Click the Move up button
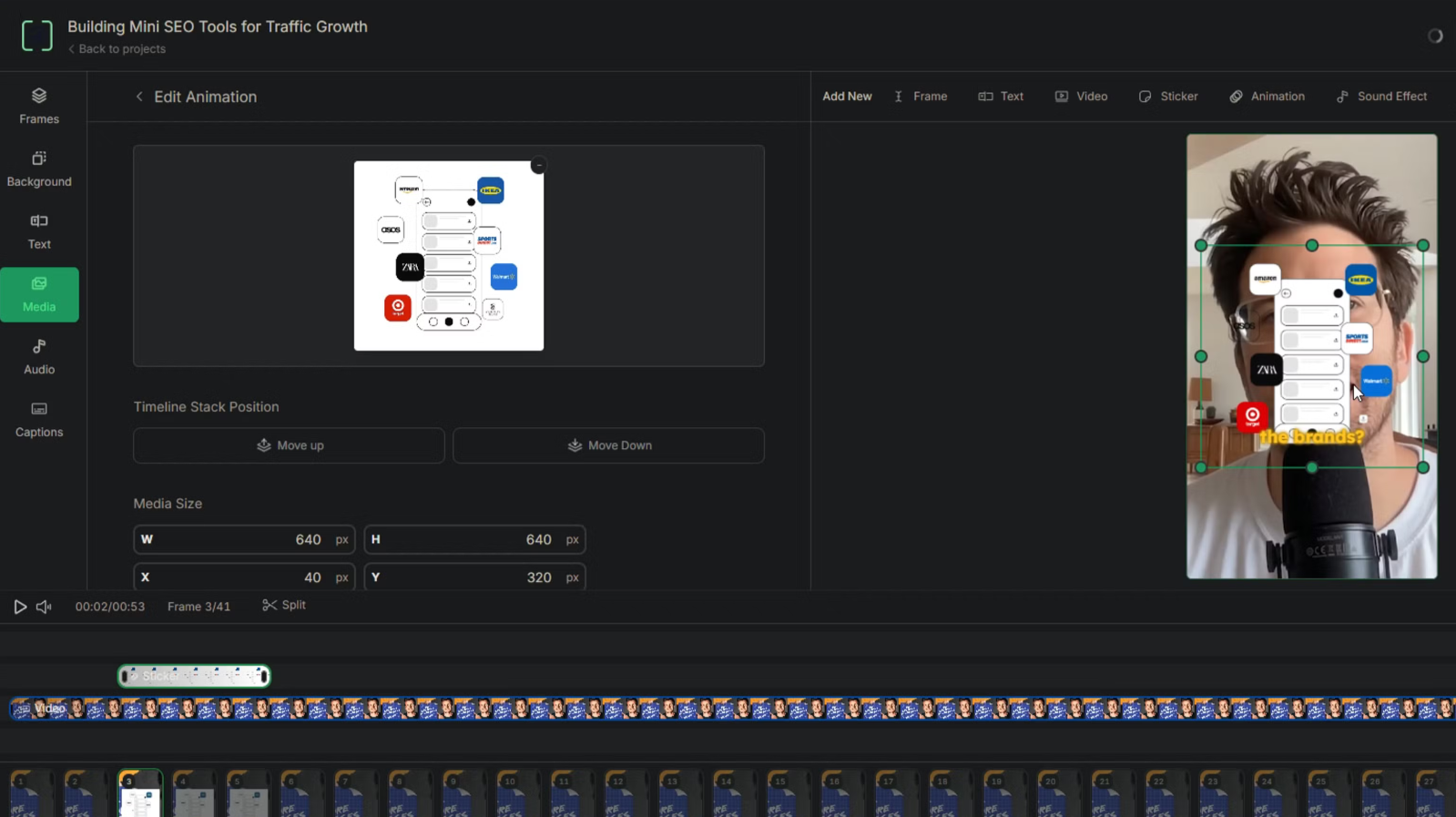Viewport: 1456px width, 817px height. 289,445
